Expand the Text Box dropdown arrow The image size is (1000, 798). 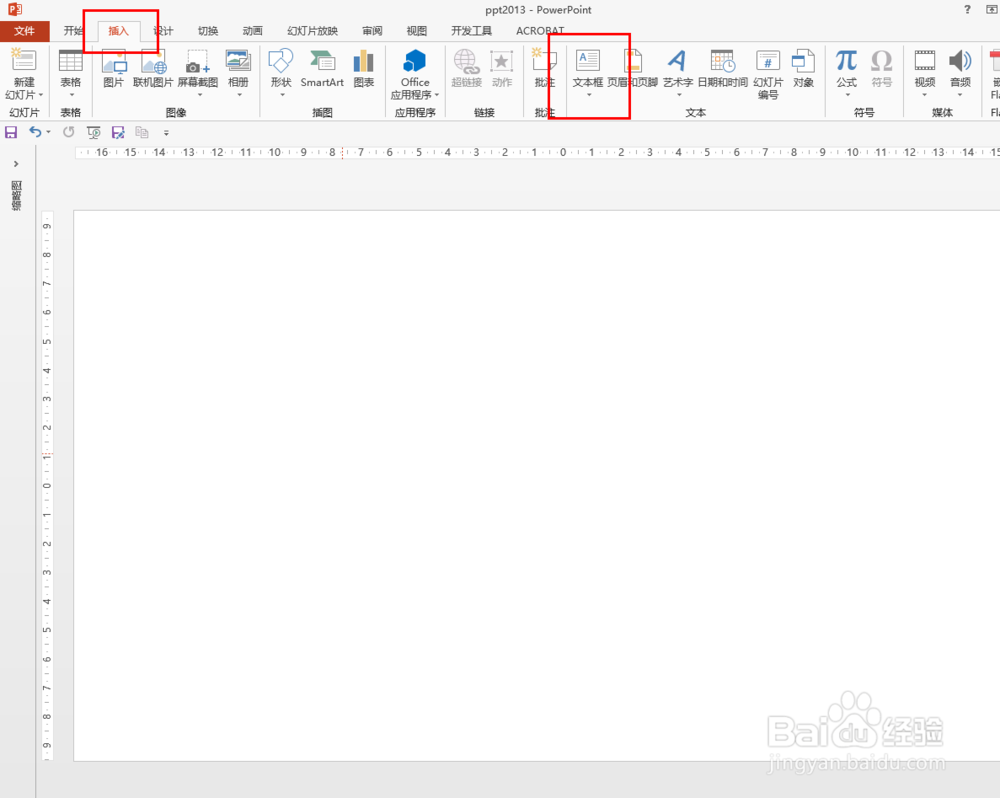(x=589, y=95)
